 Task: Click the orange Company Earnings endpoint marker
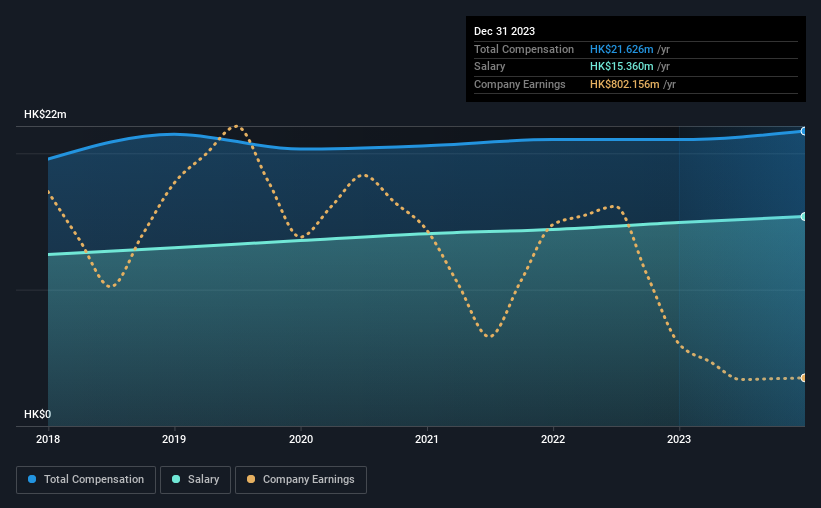(803, 378)
